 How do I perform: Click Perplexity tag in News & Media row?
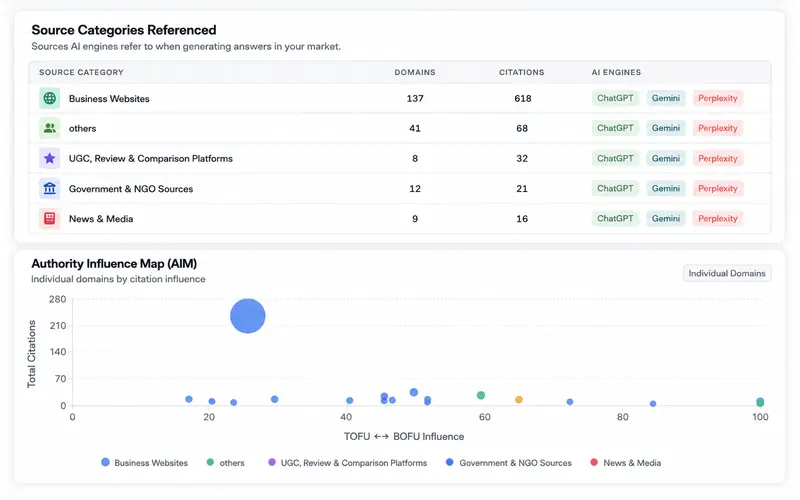717,218
